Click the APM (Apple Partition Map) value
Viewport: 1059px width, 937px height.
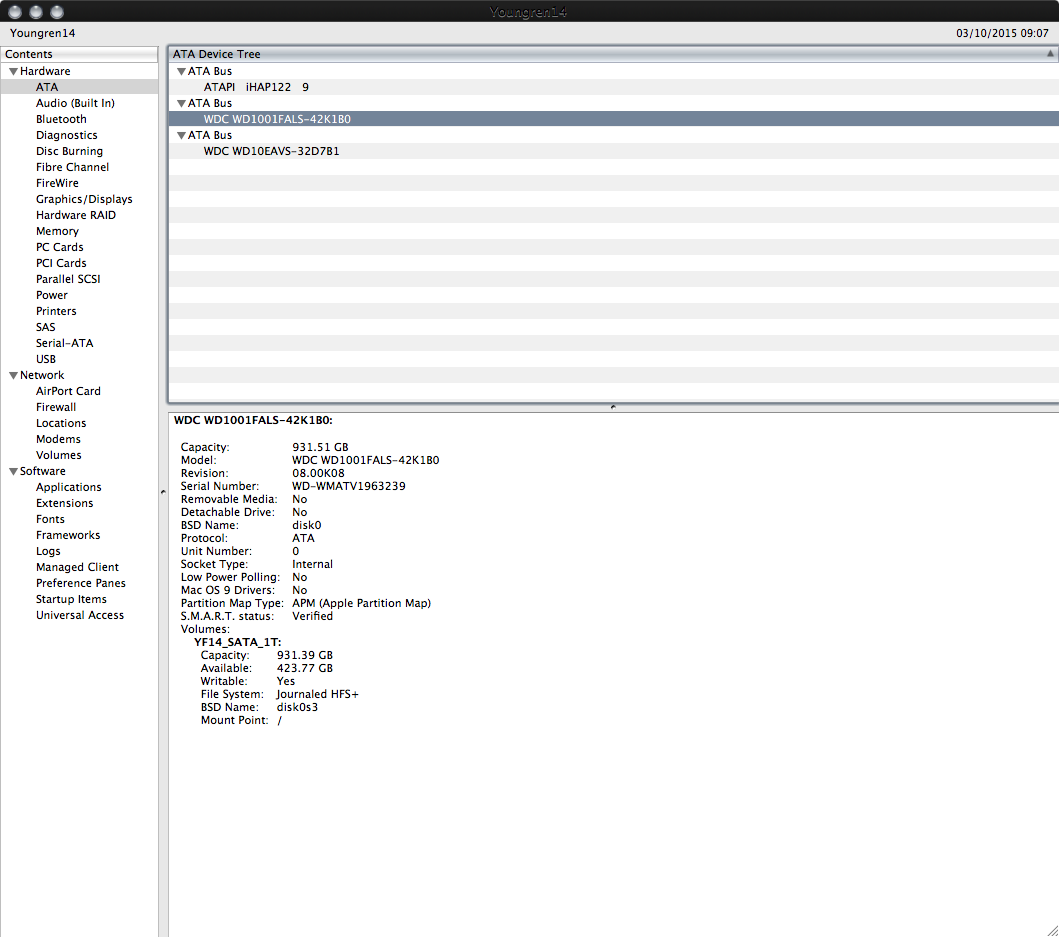tap(361, 603)
